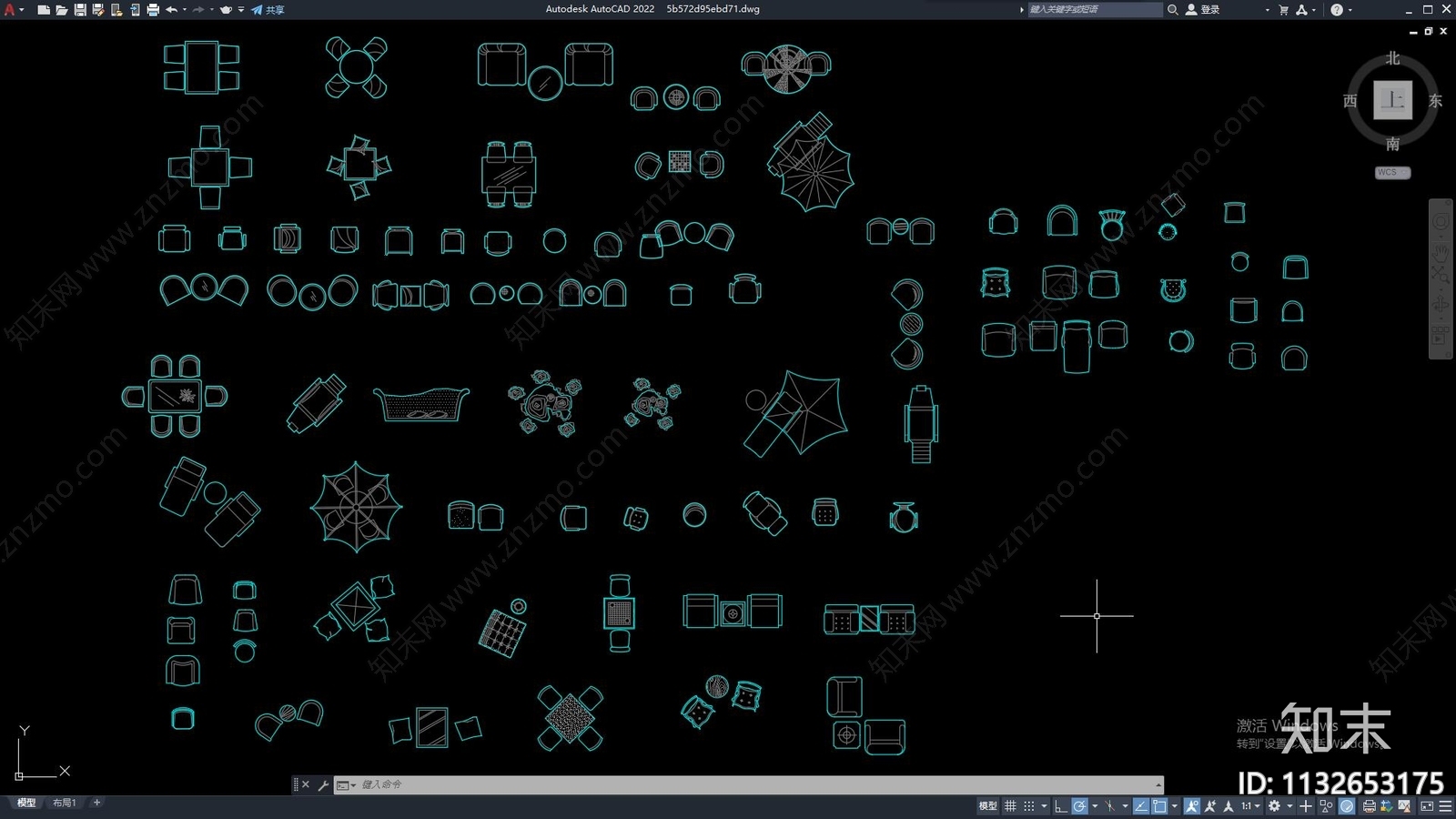Click the Open file folder icon
Viewport: 1456px width, 819px height.
tap(61, 10)
